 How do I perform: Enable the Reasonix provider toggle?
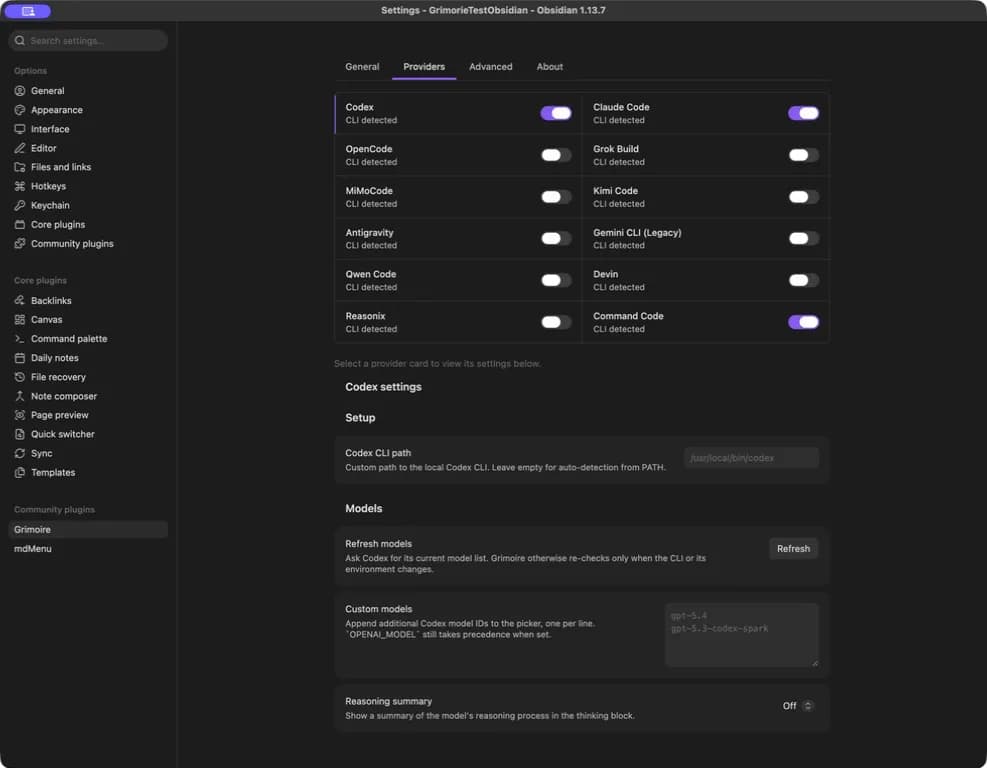point(556,322)
